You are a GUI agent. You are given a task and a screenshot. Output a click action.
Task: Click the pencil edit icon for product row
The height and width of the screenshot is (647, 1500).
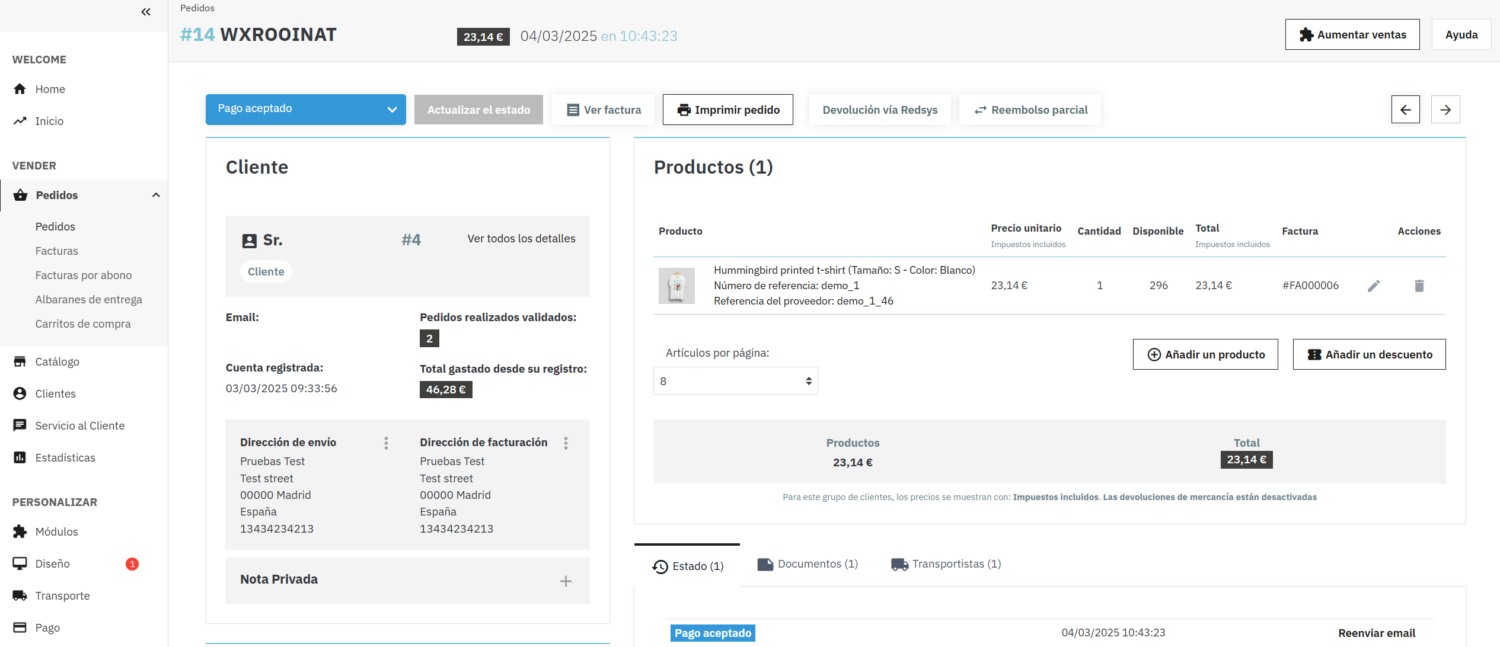(x=1374, y=286)
